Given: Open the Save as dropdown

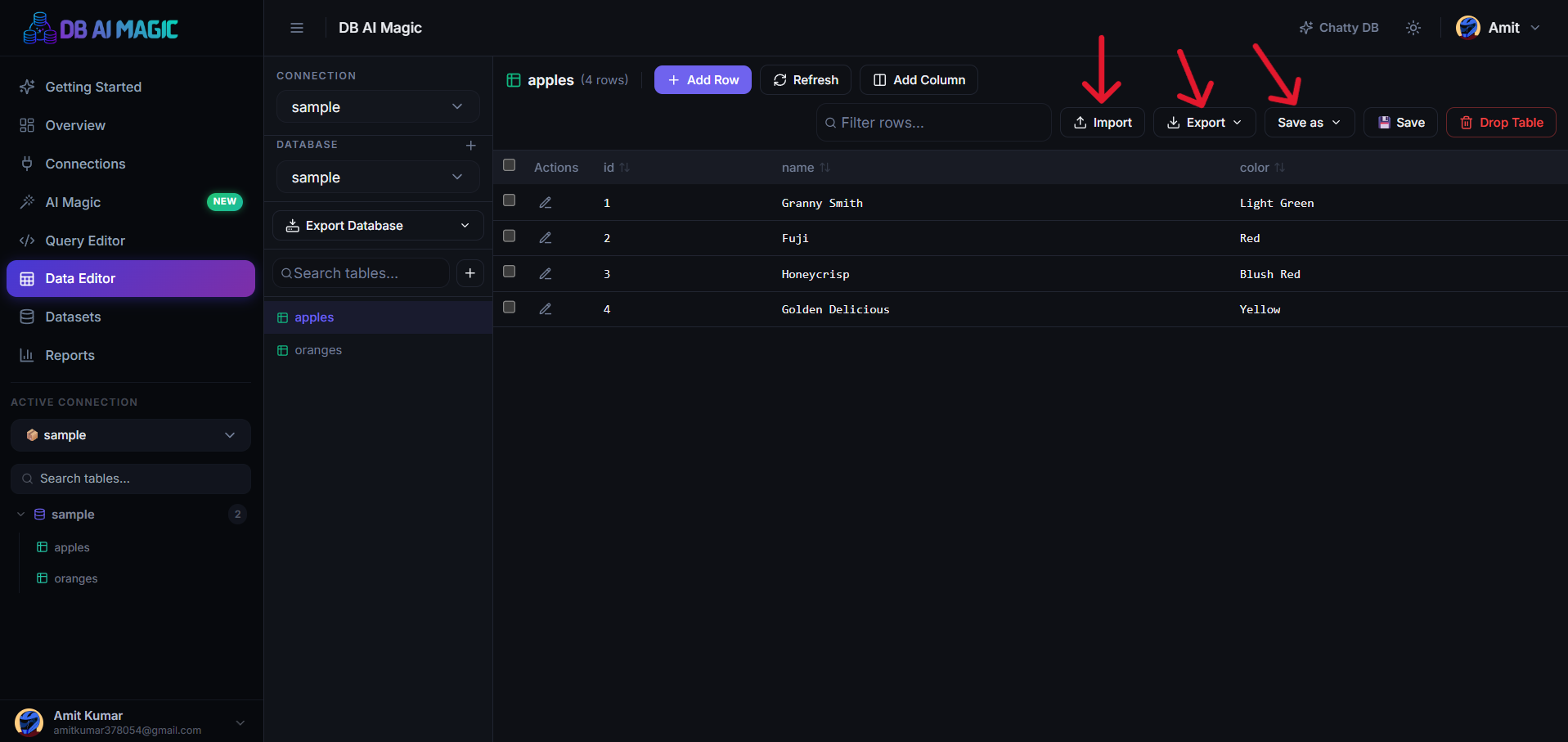Looking at the screenshot, I should 1310,123.
